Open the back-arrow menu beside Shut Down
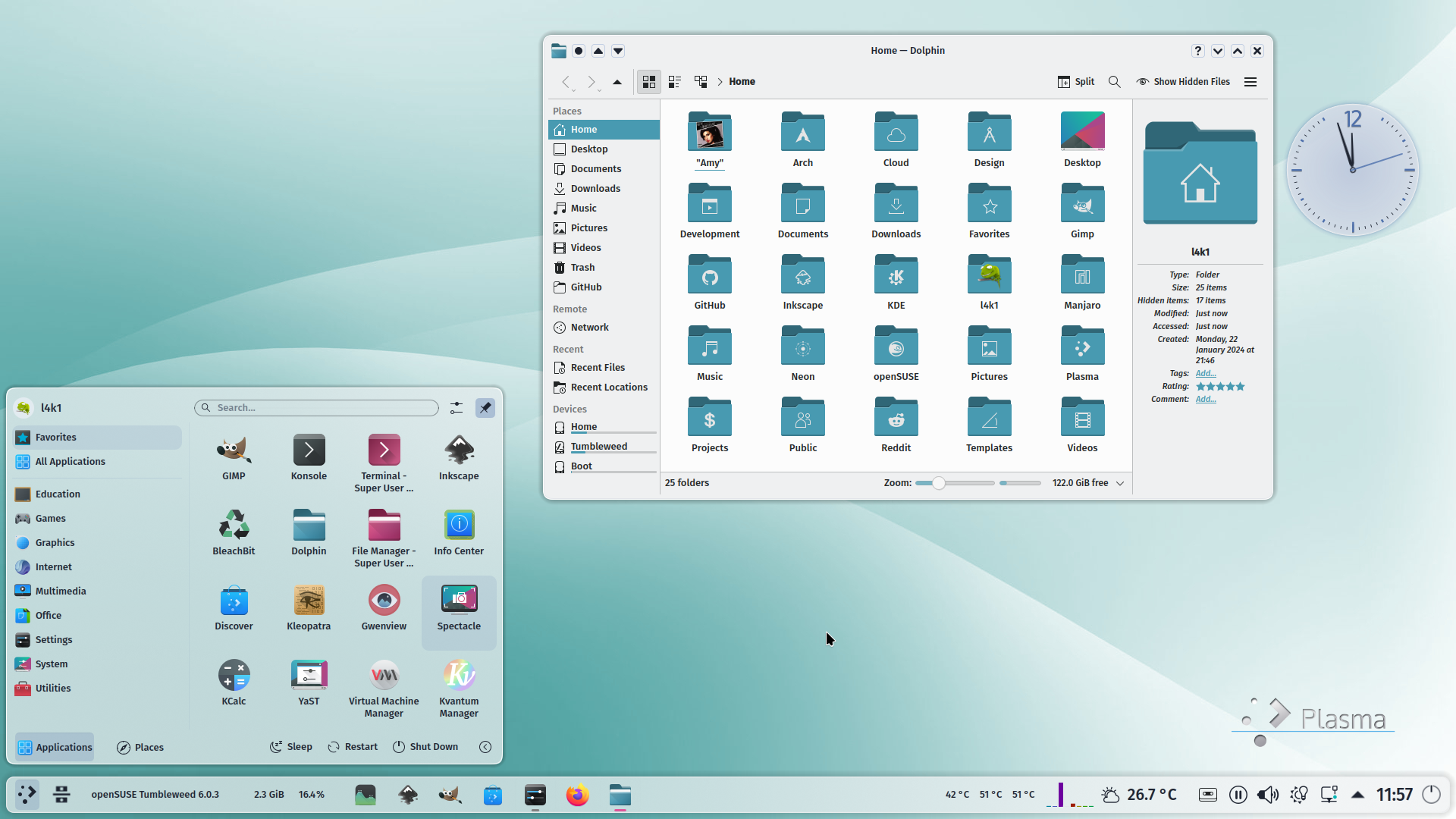The image size is (1456, 819). (x=485, y=747)
